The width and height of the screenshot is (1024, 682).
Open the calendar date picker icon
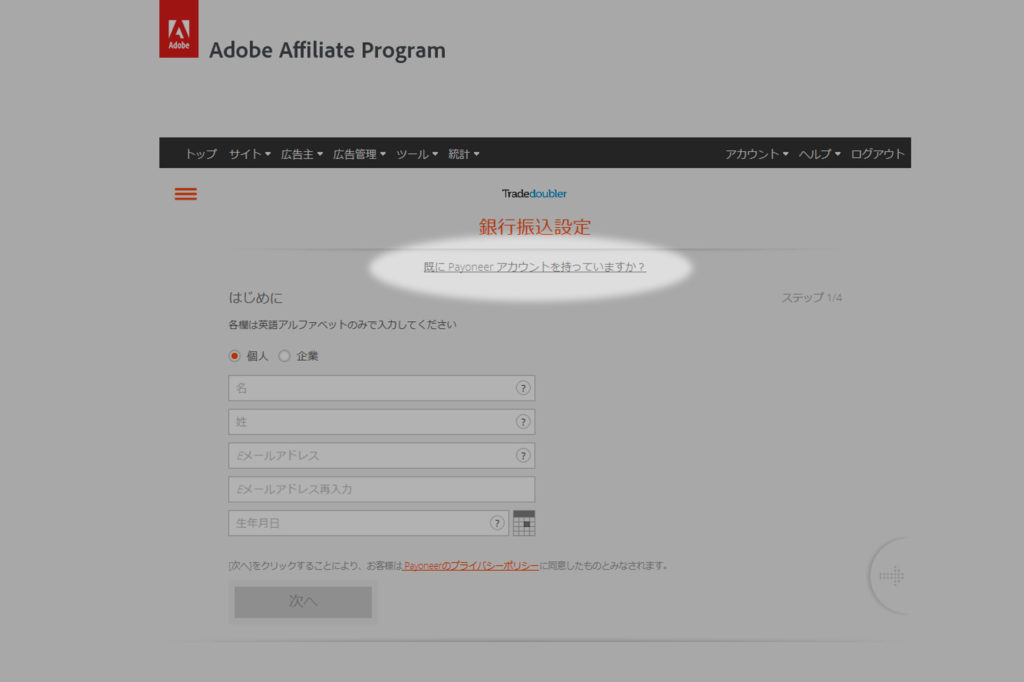pos(524,523)
